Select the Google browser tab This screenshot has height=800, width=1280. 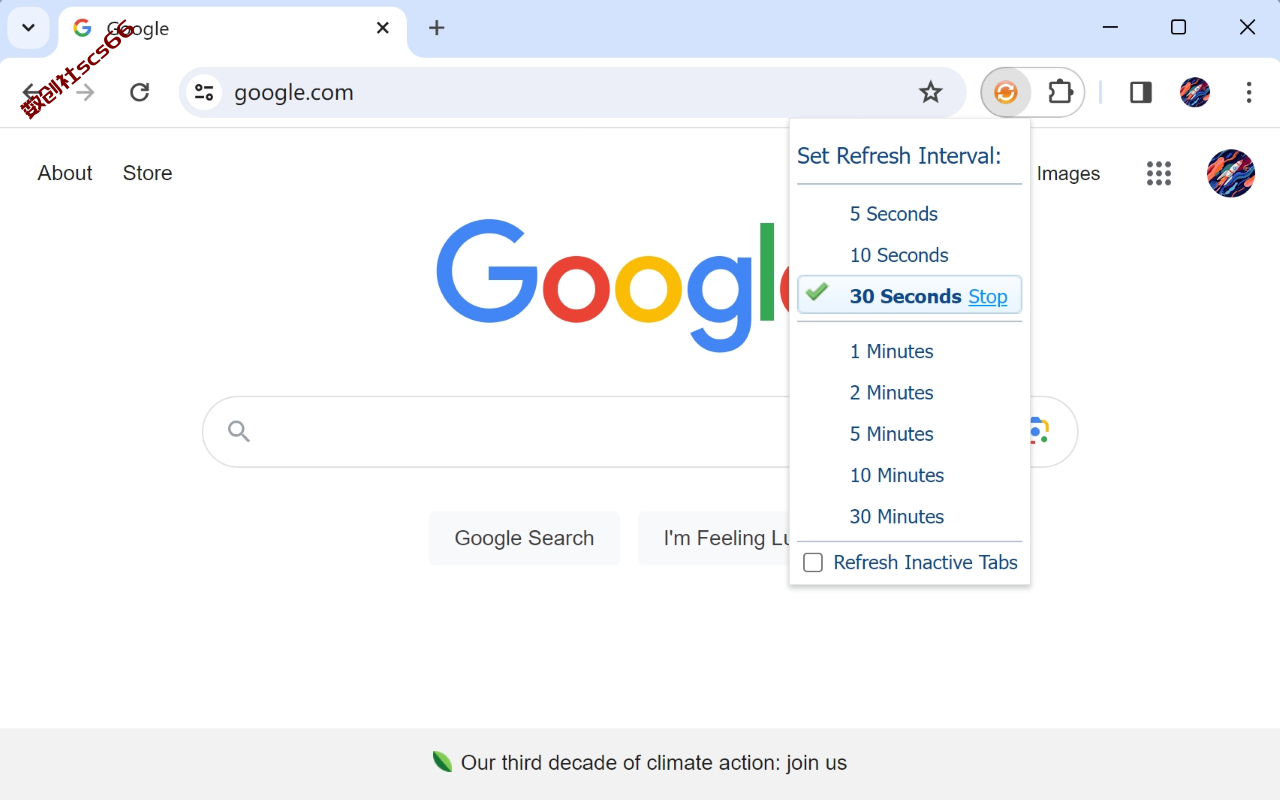click(x=232, y=29)
